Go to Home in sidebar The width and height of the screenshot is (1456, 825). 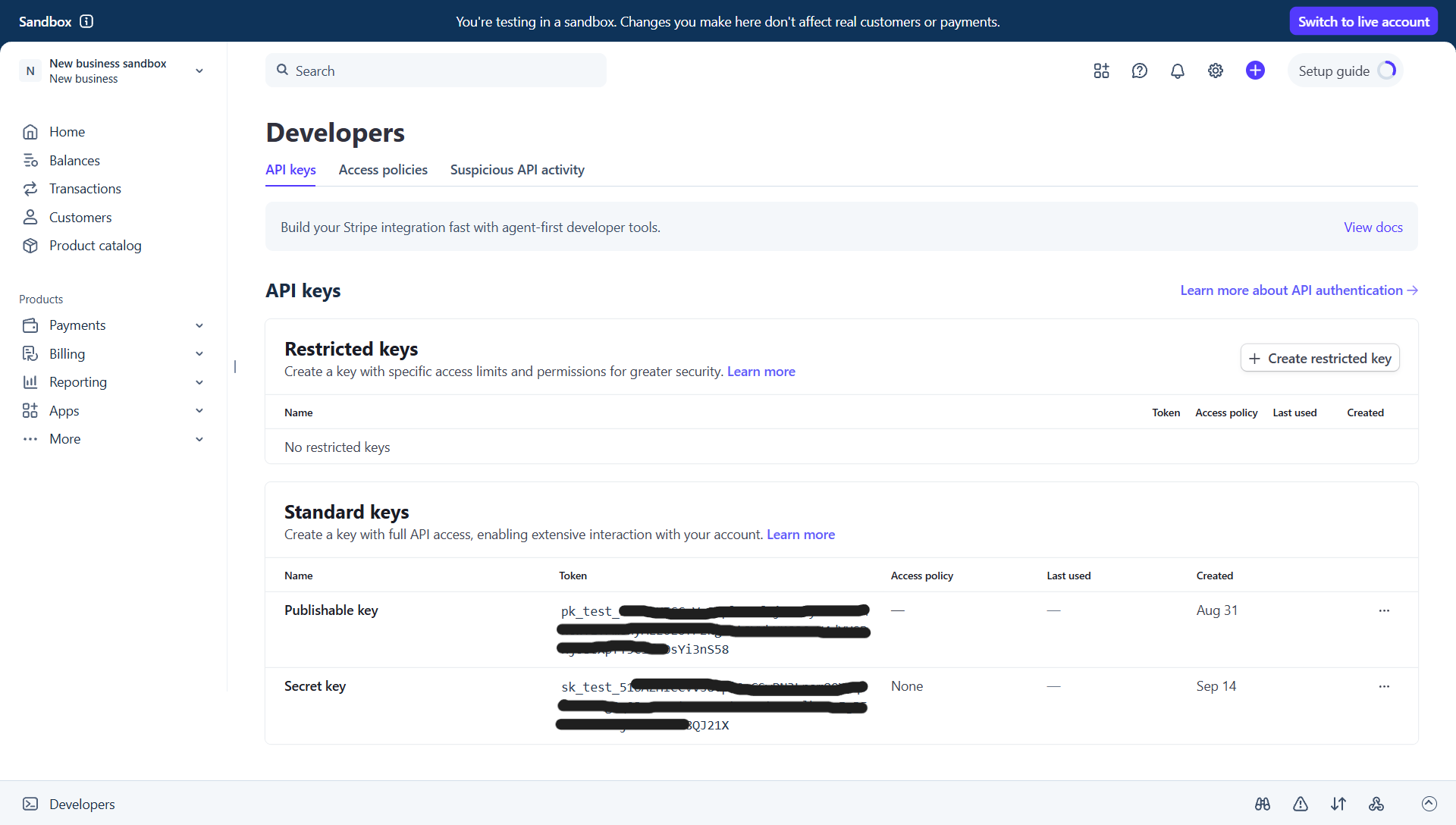(67, 132)
